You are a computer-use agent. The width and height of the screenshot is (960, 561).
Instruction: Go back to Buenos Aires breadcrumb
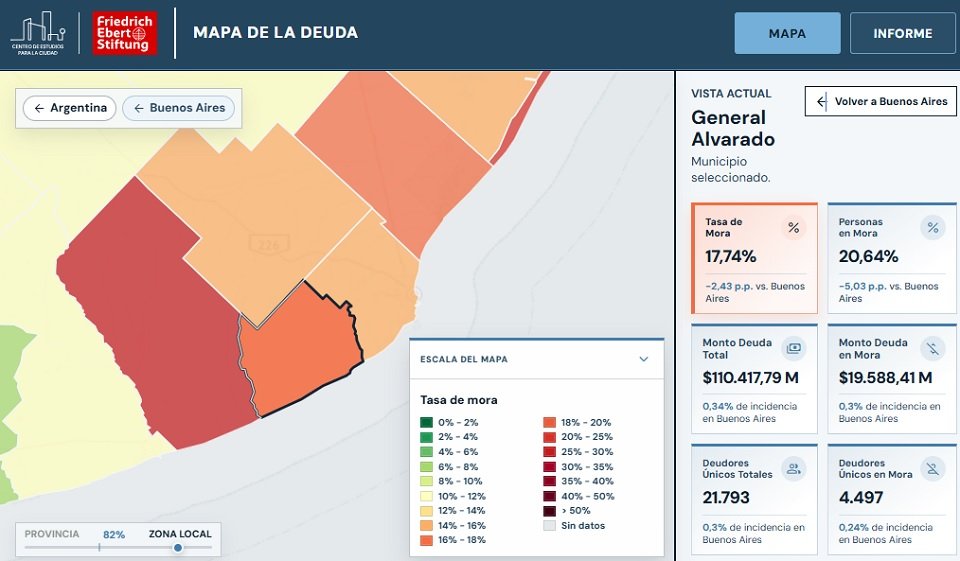click(178, 108)
